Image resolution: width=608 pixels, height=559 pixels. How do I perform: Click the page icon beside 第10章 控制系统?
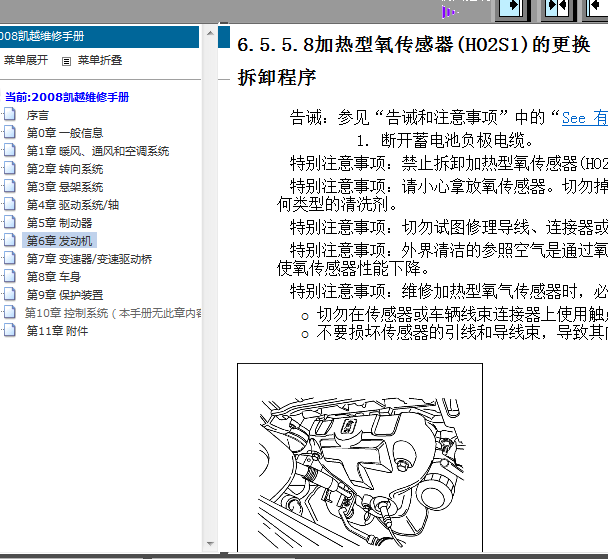10,312
